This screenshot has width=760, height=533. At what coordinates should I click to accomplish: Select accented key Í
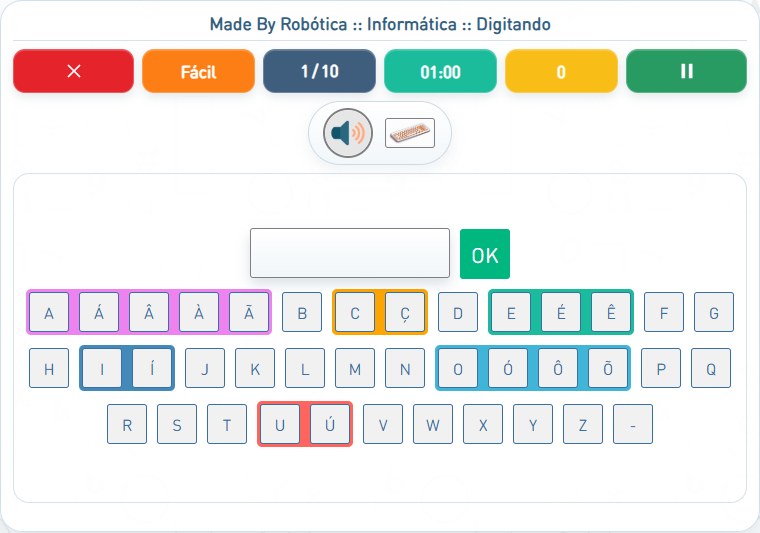(x=152, y=368)
